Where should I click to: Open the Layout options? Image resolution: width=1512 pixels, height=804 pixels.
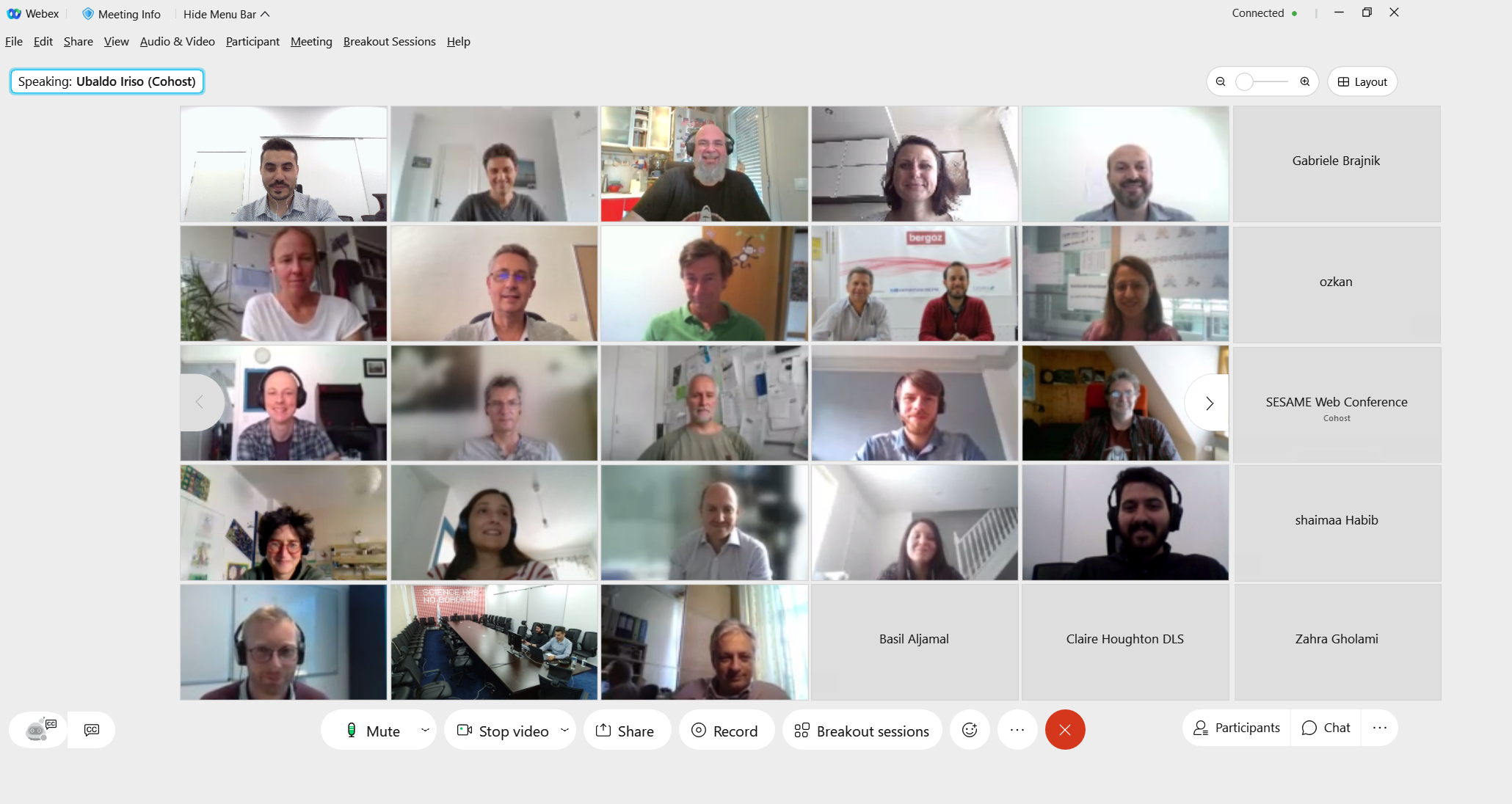click(x=1362, y=81)
